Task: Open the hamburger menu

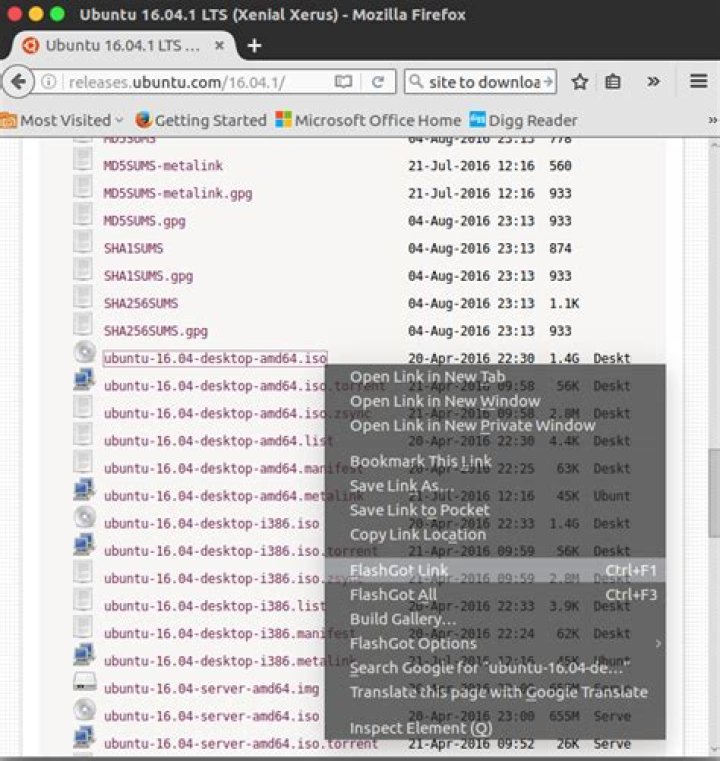Action: [699, 81]
